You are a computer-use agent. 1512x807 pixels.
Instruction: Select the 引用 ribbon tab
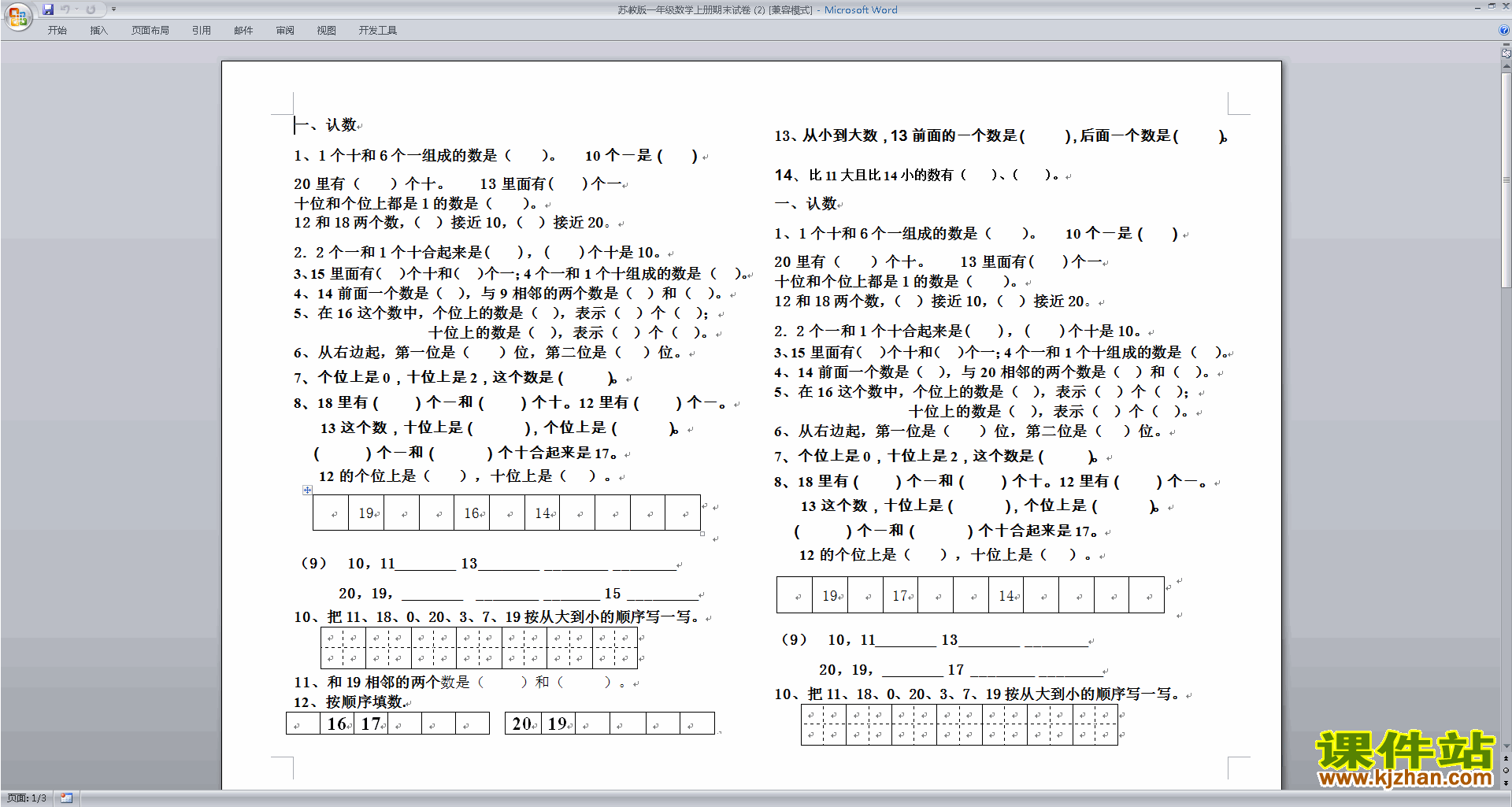(x=202, y=31)
